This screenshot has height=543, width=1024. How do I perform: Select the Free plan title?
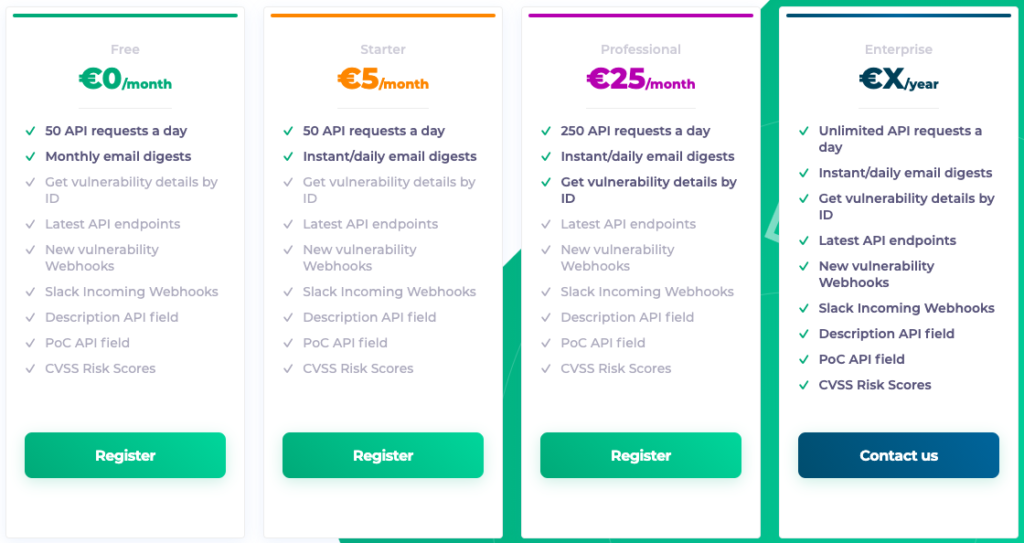[125, 50]
